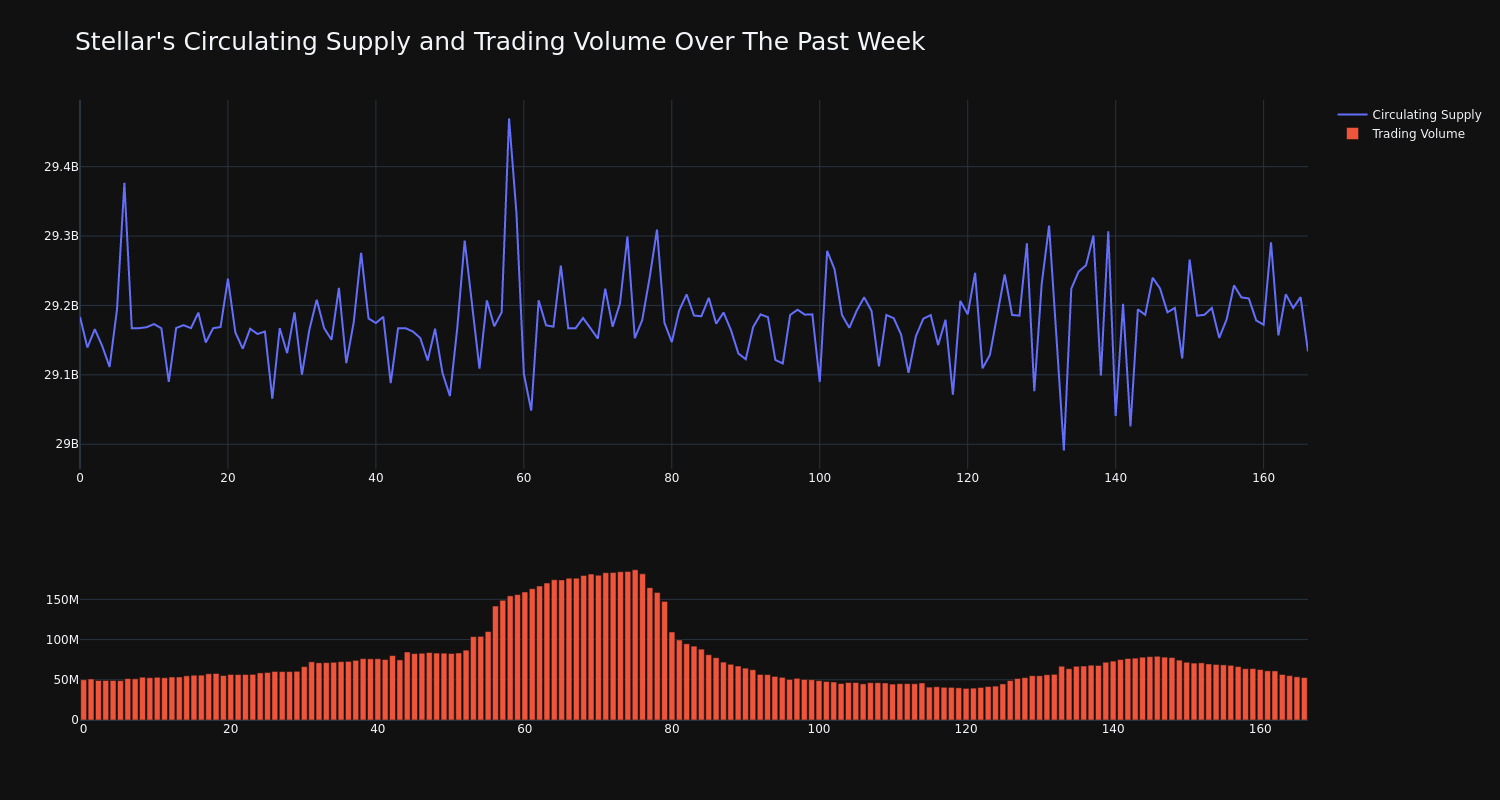1500x800 pixels.
Task: Click the 29.2B y-axis label
Action: 61,306
